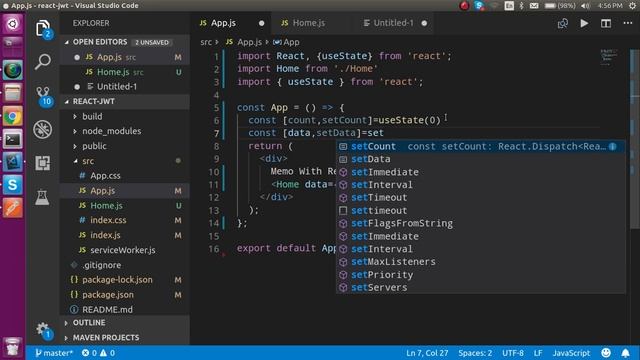The image size is (640, 360).
Task: Choose setMaxListeners suggestion
Action: click(x=480, y=262)
